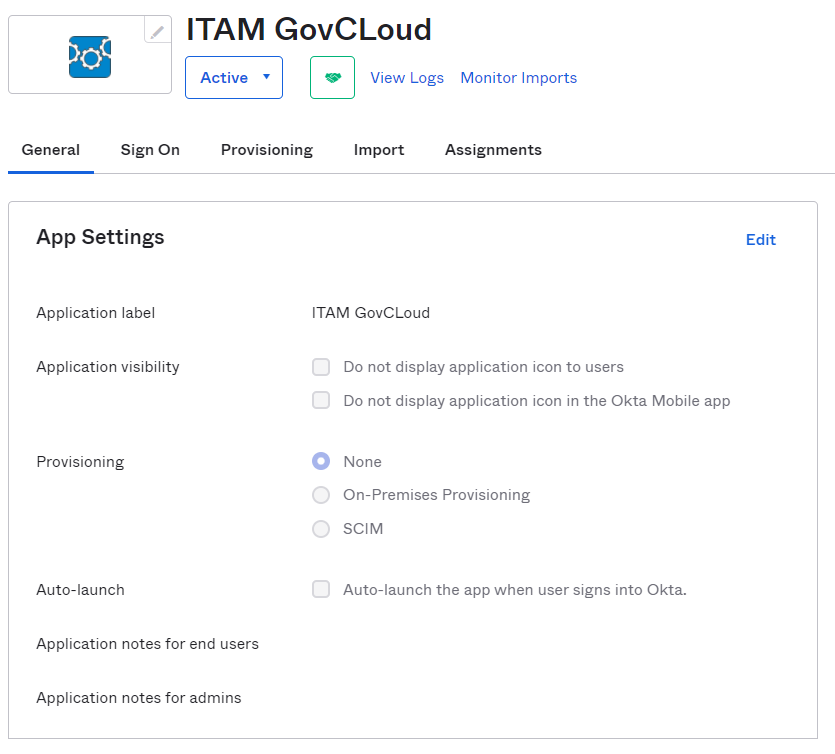Check 'Do not display icon in Okta Mobile app'
835x754 pixels.
click(321, 400)
